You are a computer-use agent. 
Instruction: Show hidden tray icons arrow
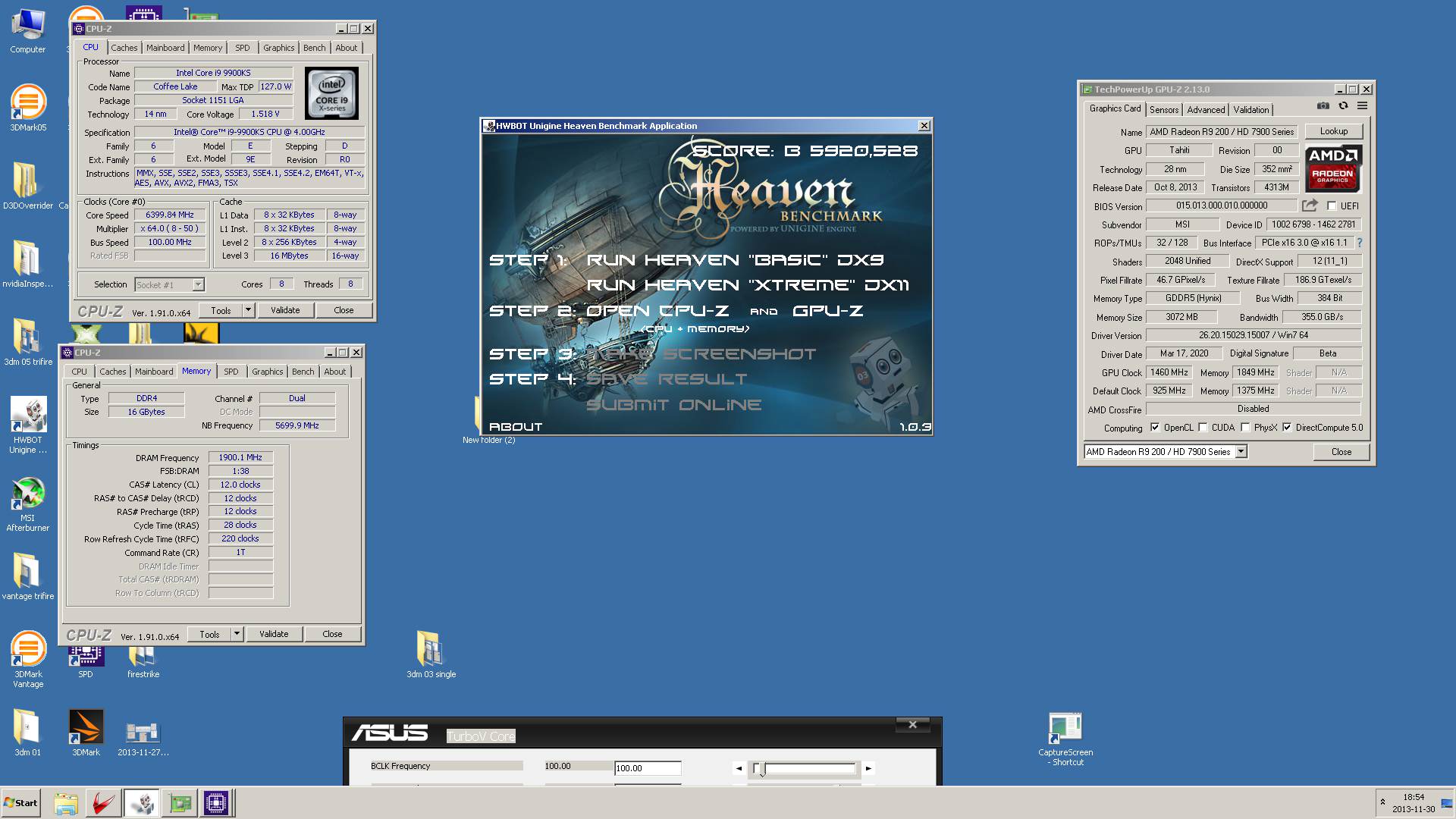pos(1382,802)
